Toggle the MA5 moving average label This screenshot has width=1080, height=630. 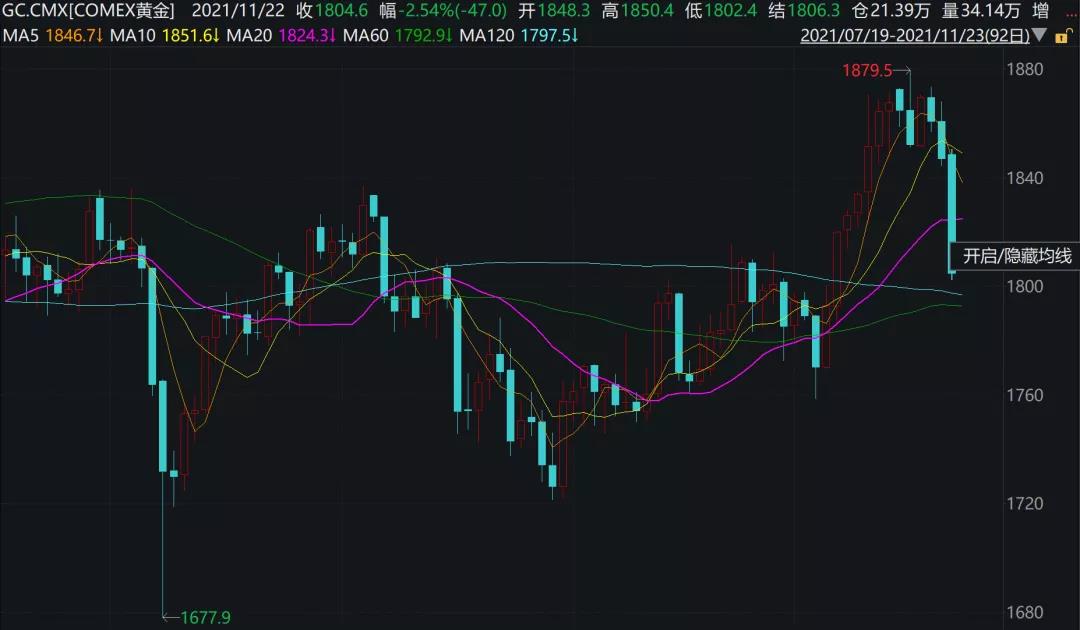(22, 36)
